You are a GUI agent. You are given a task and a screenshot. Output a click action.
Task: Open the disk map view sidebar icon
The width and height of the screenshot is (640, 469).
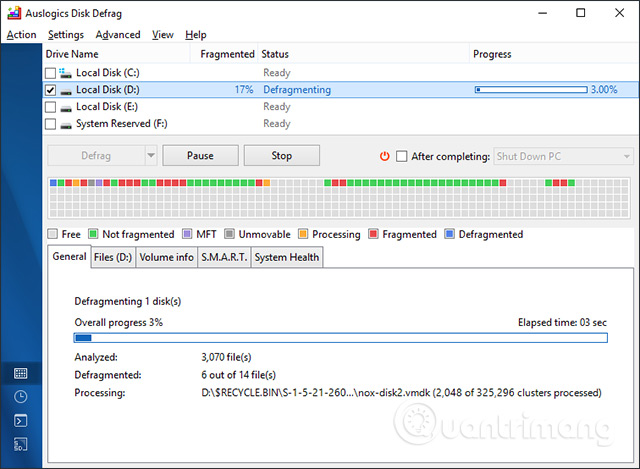(20, 373)
